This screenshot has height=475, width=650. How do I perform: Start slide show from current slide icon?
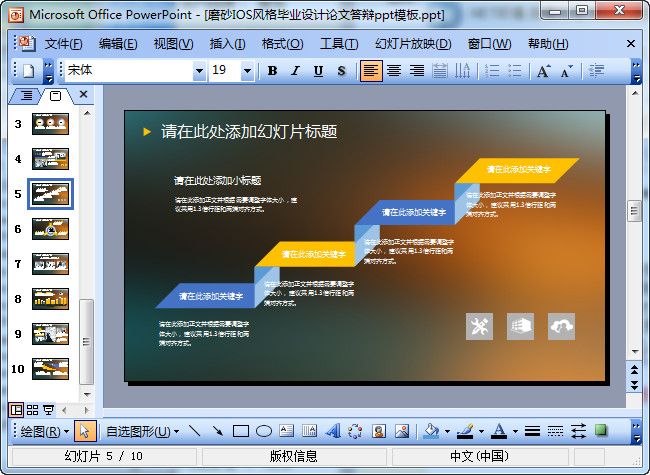[x=49, y=410]
